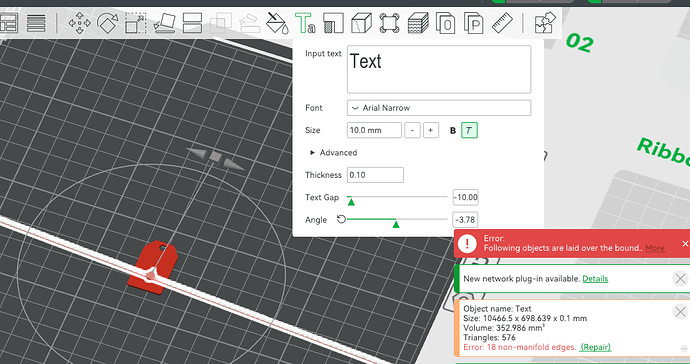690x364 pixels.
Task: Open the Arial Narrow font dropdown
Action: pos(439,108)
